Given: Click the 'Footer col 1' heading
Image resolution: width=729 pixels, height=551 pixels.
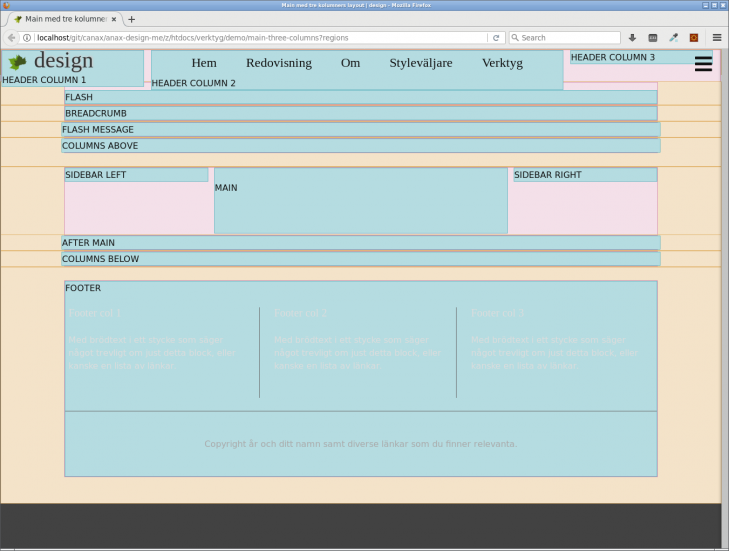Looking at the screenshot, I should click(95, 313).
